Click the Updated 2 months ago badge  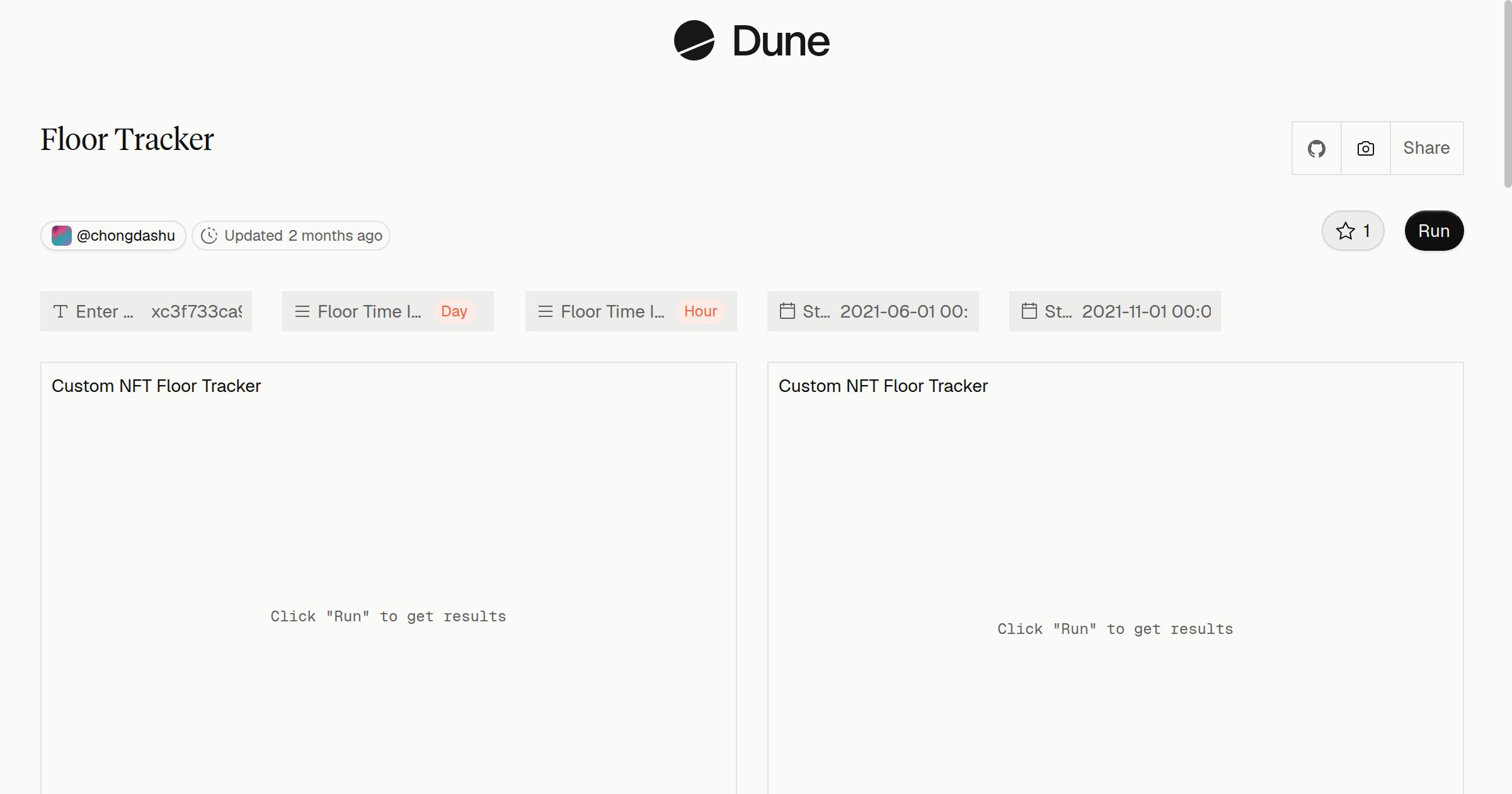[x=291, y=236]
